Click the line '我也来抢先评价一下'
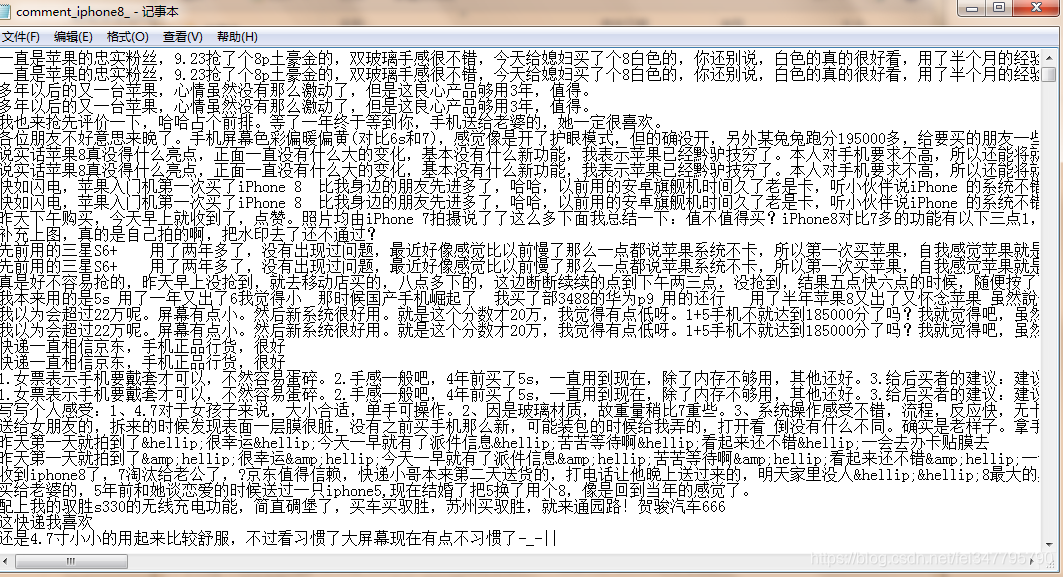1063x577 pixels. coord(331,122)
